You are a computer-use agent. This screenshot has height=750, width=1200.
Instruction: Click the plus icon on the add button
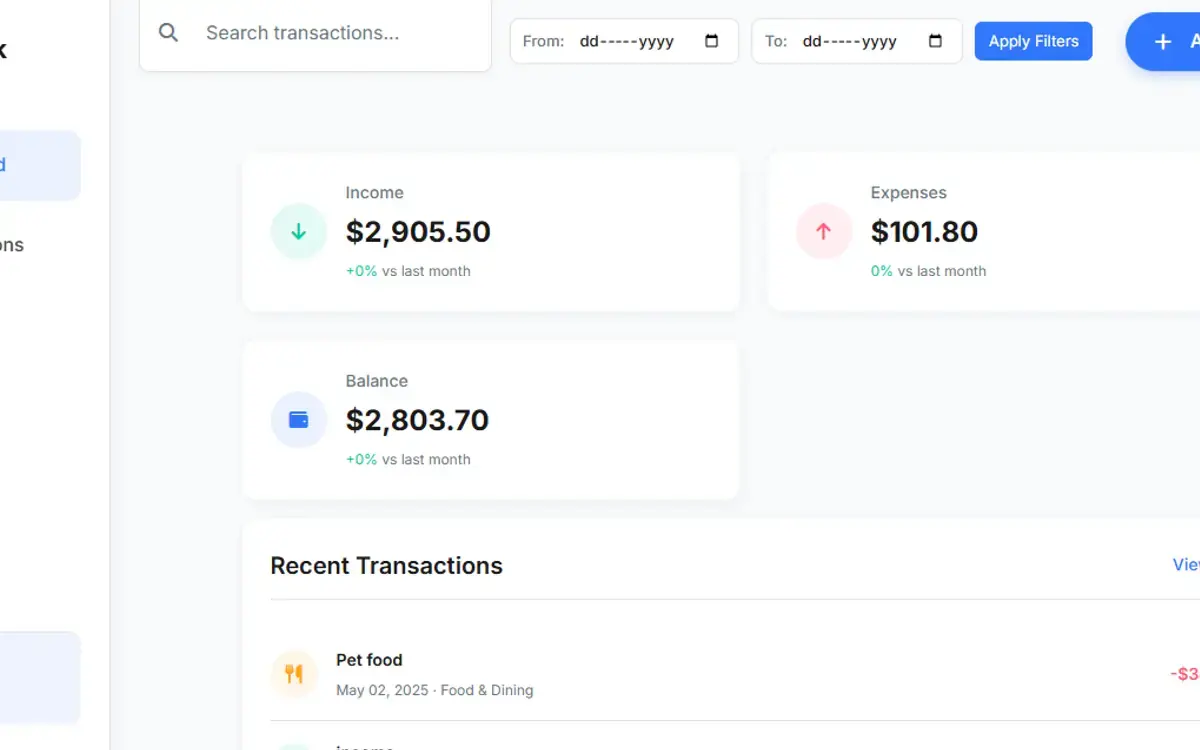[x=1163, y=41]
